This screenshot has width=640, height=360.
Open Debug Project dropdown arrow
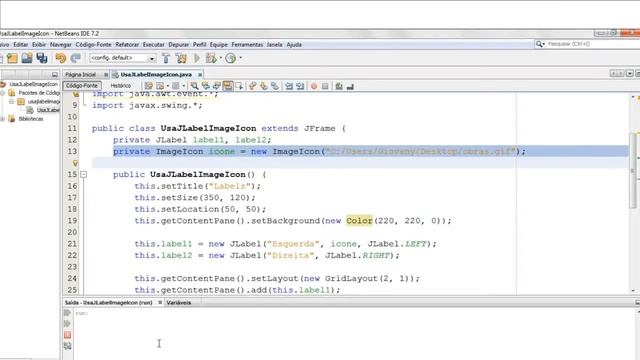click(221, 58)
